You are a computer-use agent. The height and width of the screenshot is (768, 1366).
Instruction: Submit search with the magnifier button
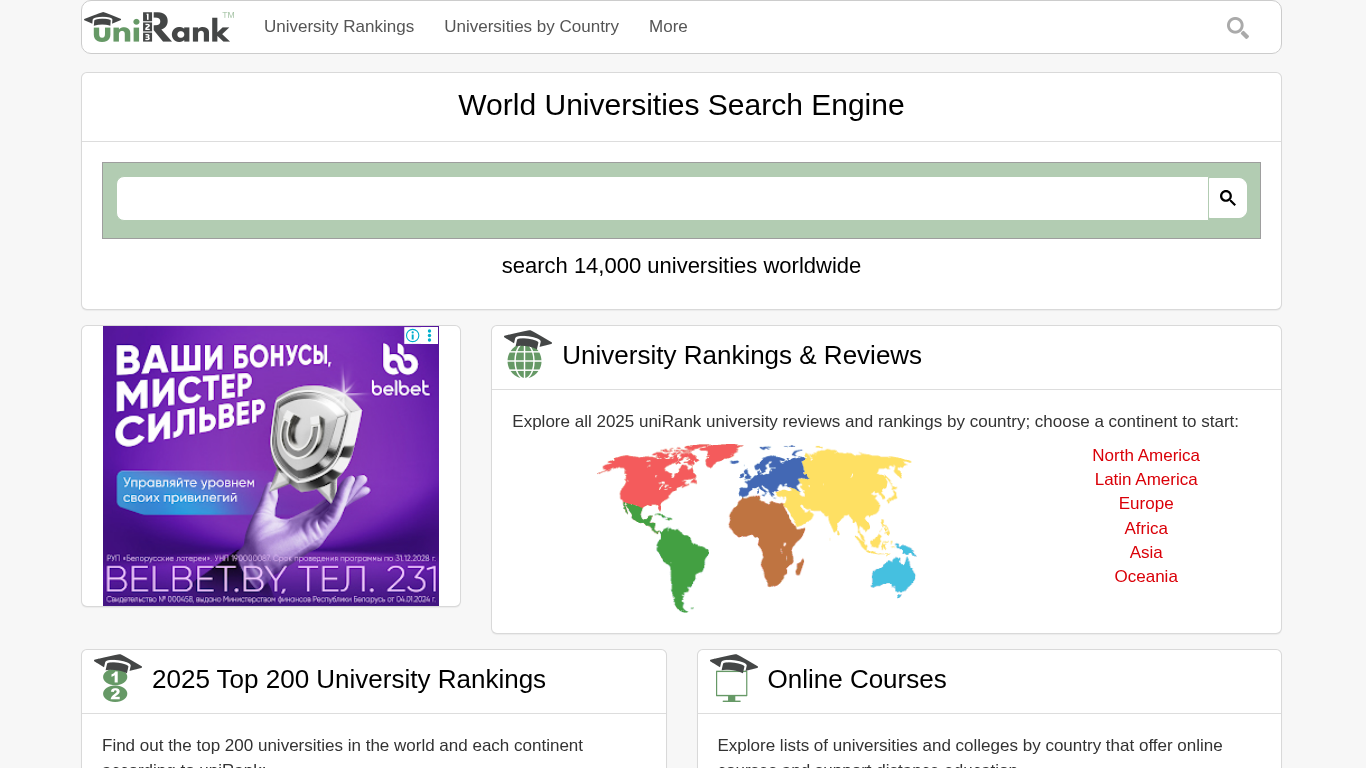pos(1228,198)
